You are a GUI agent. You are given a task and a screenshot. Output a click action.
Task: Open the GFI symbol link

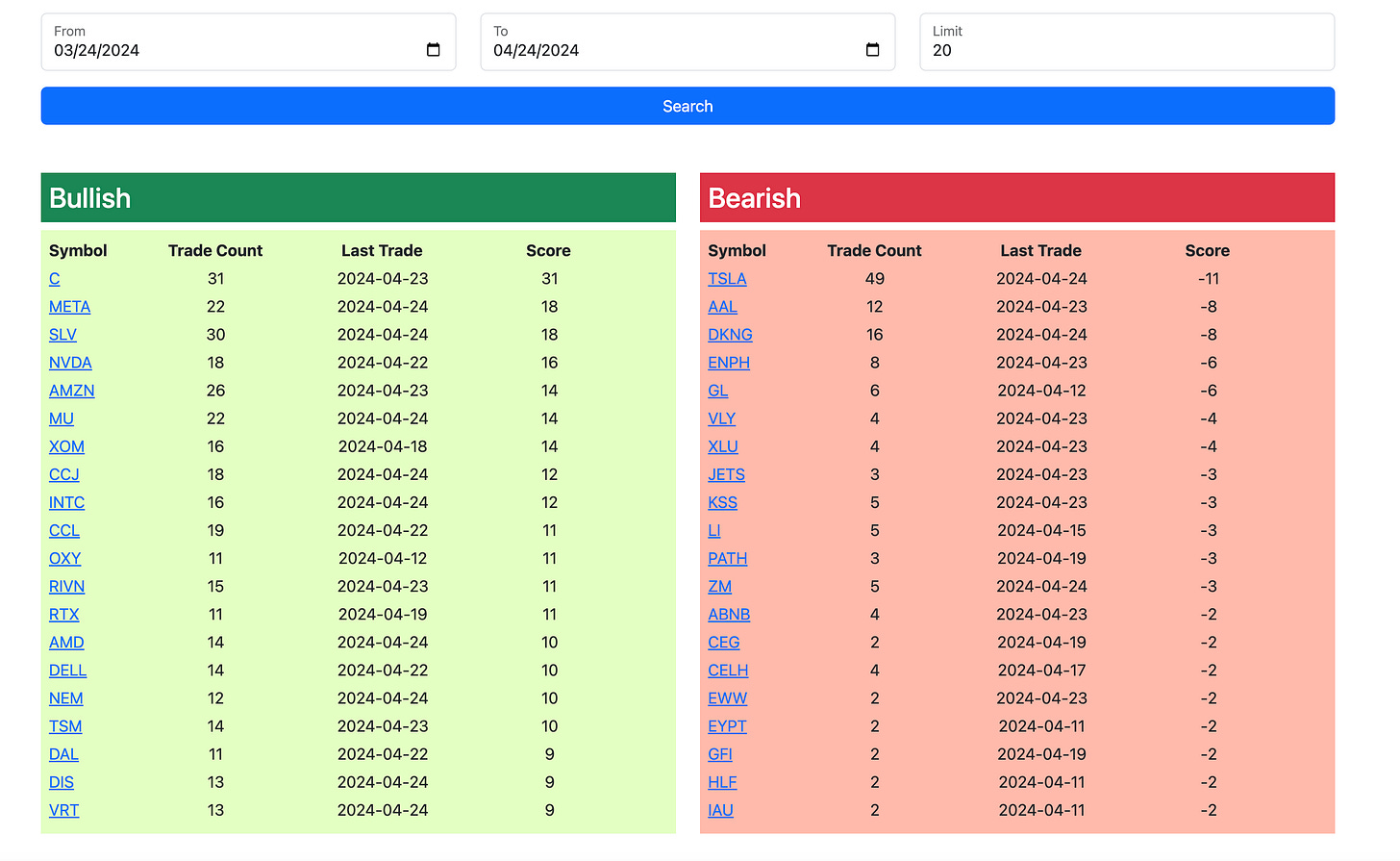[720, 753]
